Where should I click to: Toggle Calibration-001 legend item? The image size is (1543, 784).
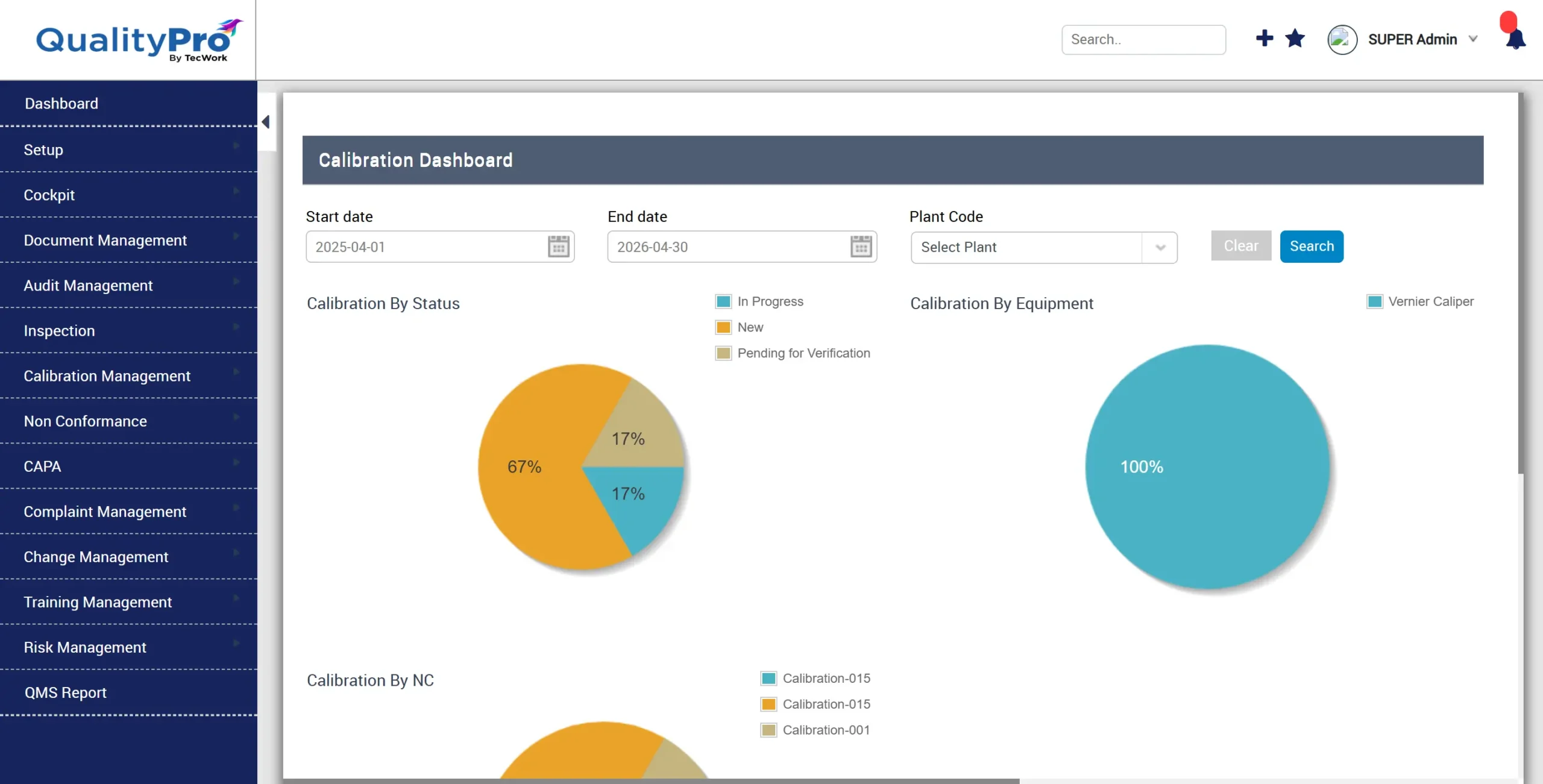[815, 730]
